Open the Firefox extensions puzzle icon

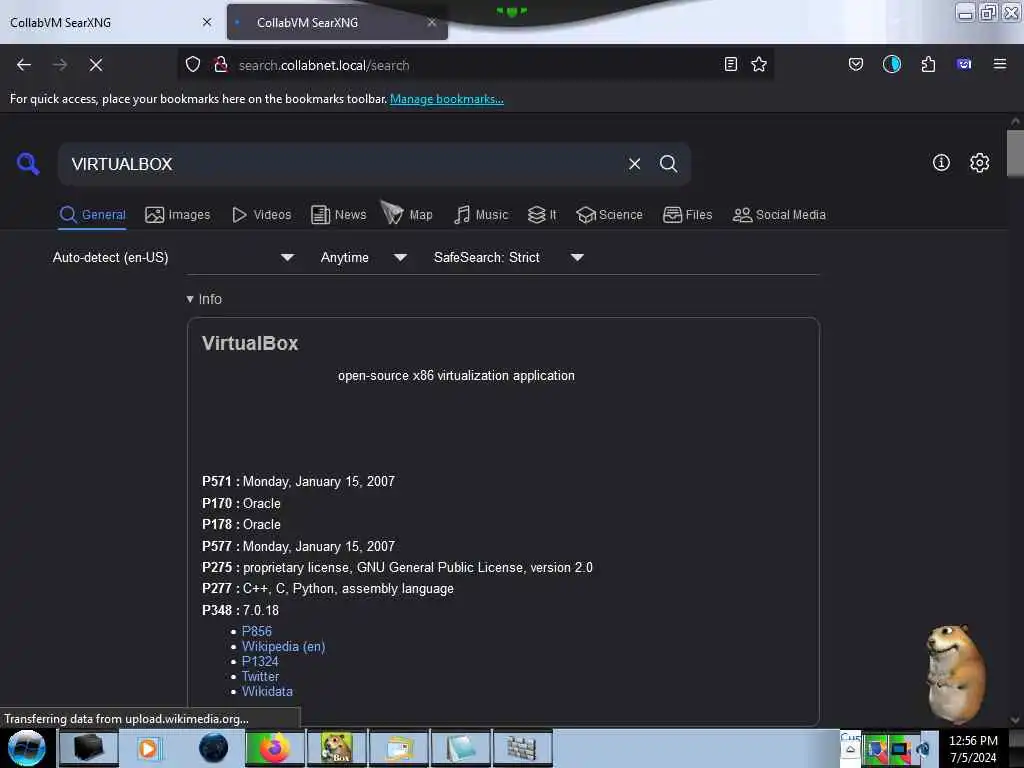tap(928, 64)
